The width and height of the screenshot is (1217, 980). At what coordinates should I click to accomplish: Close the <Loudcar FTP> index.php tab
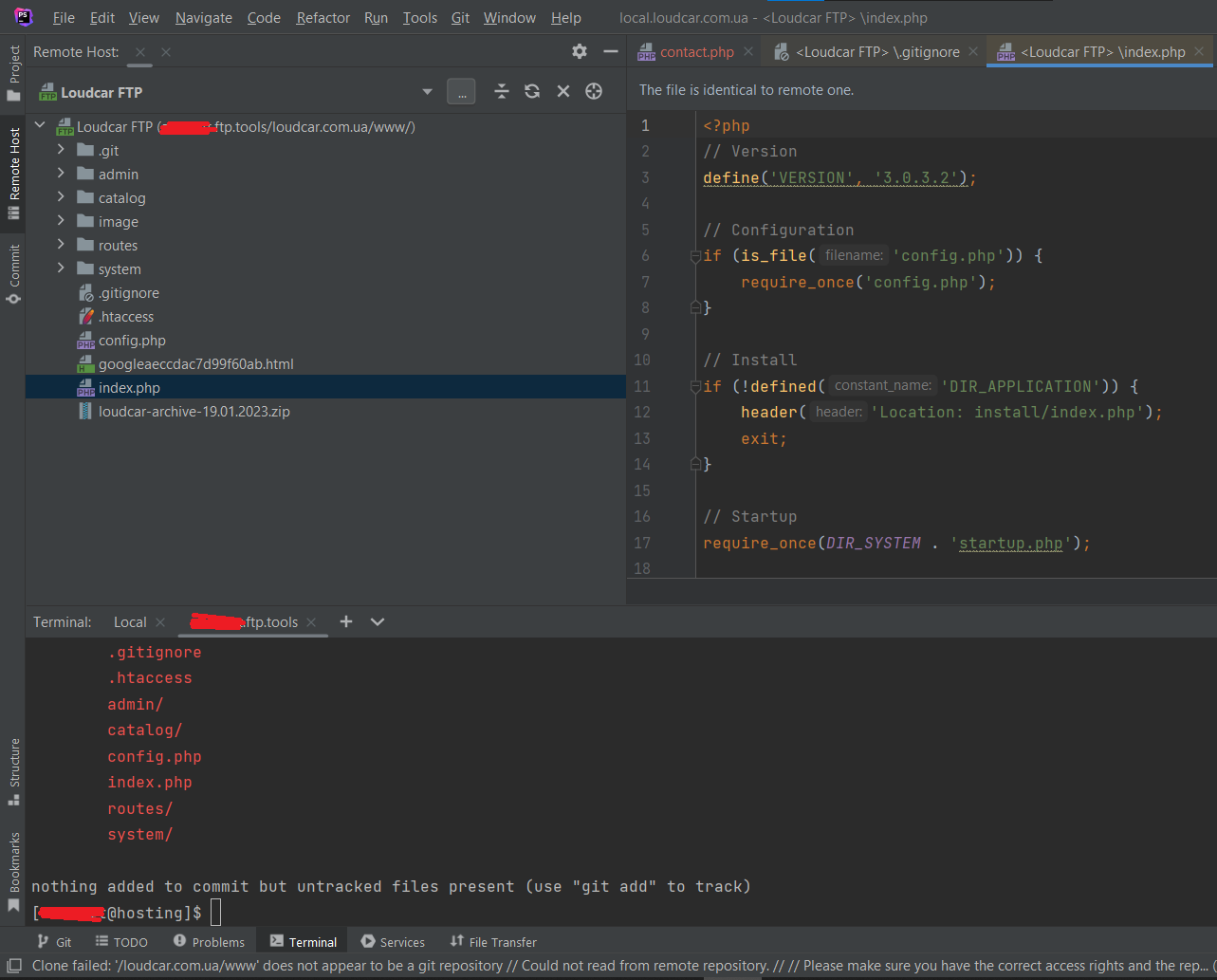[x=1199, y=52]
